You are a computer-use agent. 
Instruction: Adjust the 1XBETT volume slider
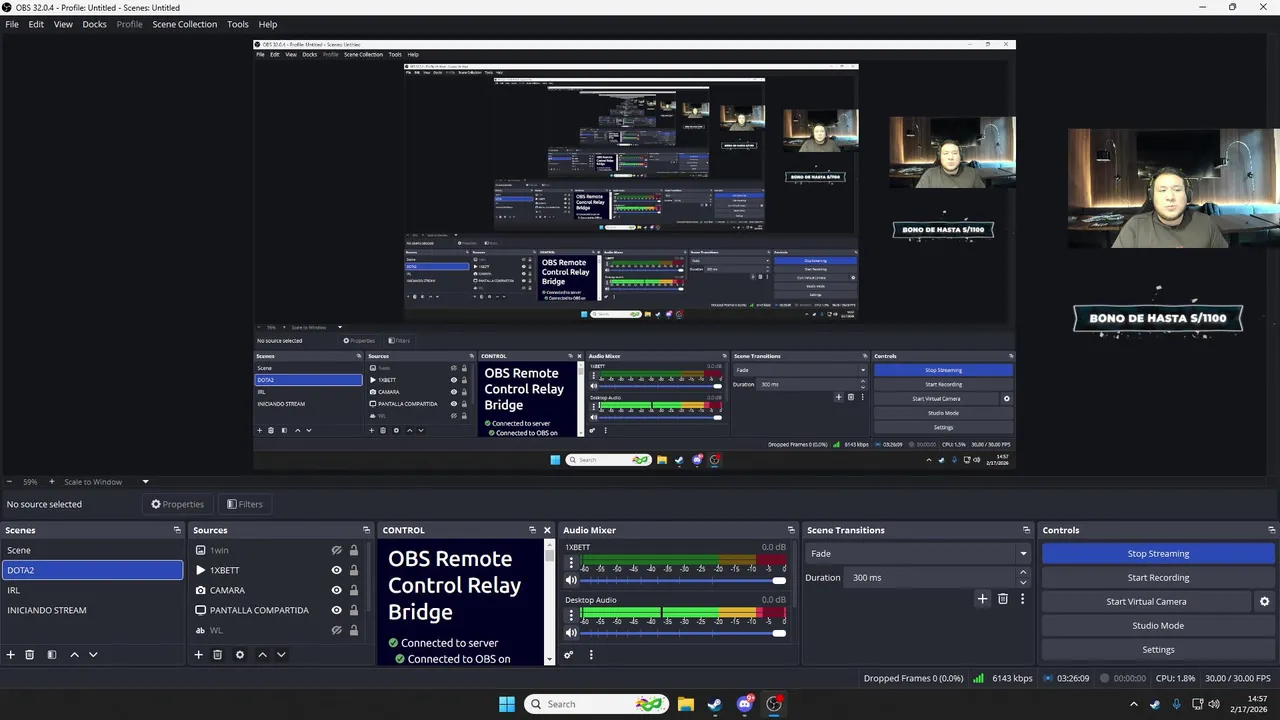683,581
